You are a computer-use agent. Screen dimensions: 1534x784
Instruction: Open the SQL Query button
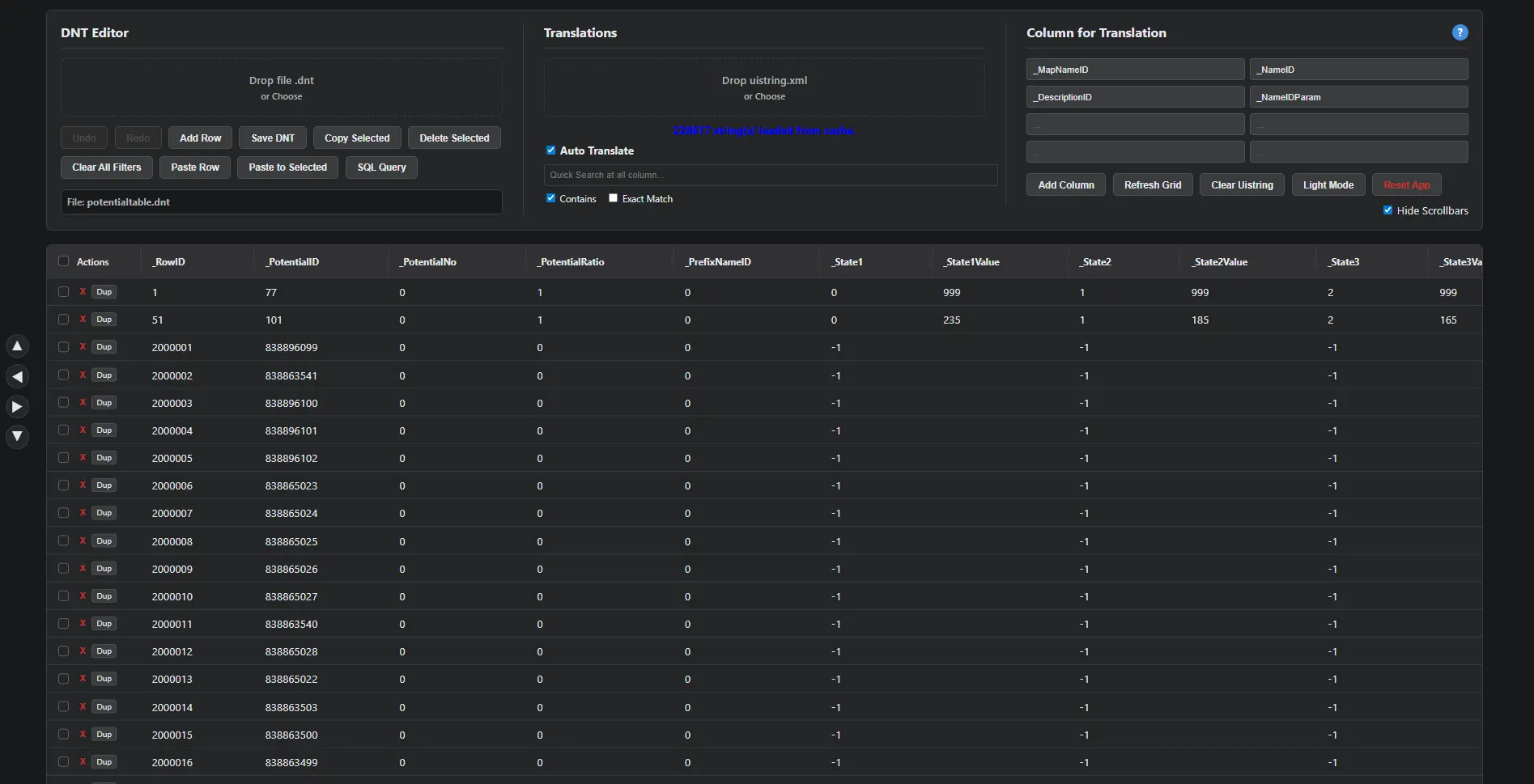pos(381,167)
